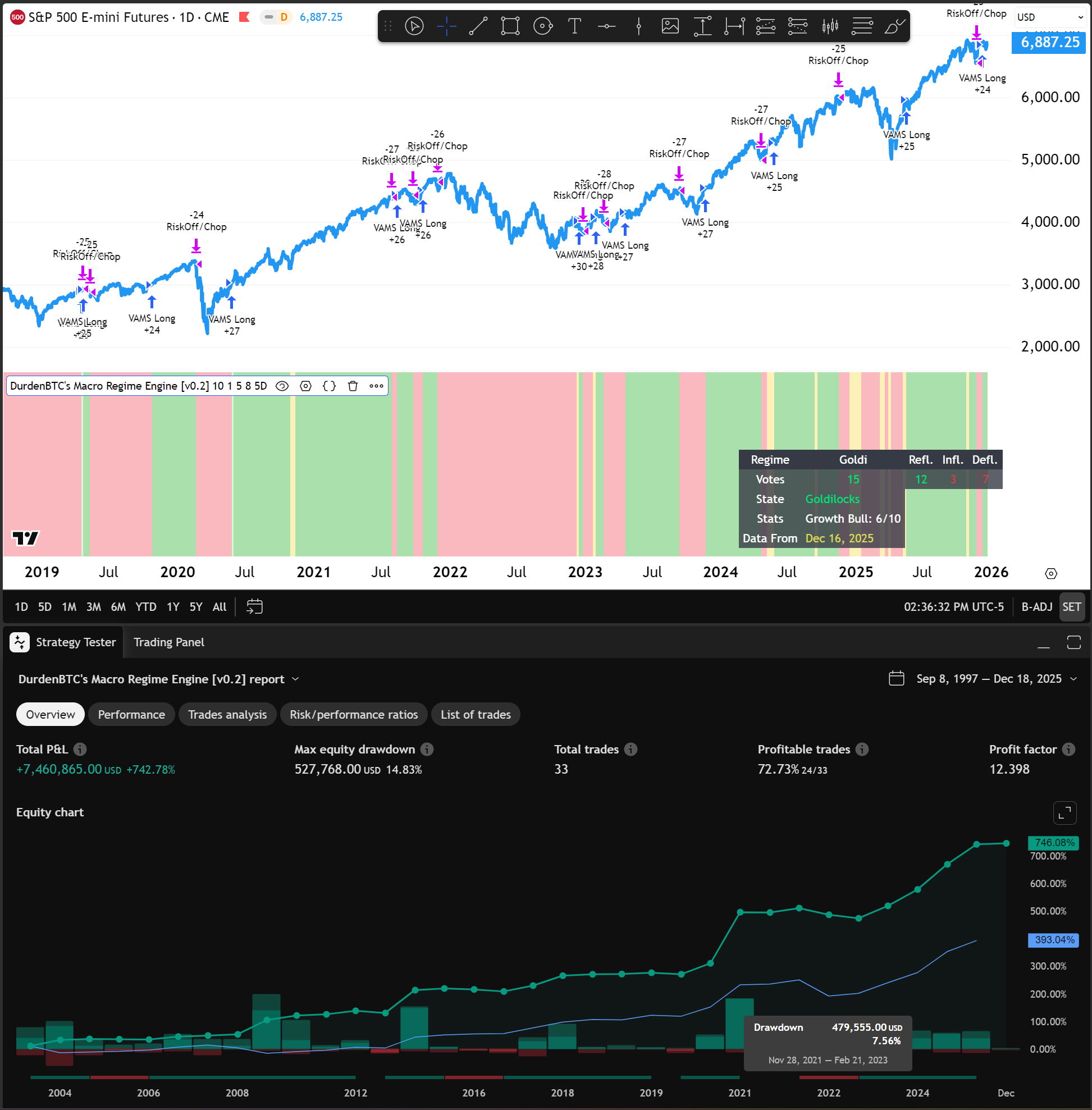Image resolution: width=1092 pixels, height=1110 pixels.
Task: Set chart range to 5Y
Action: (x=195, y=606)
